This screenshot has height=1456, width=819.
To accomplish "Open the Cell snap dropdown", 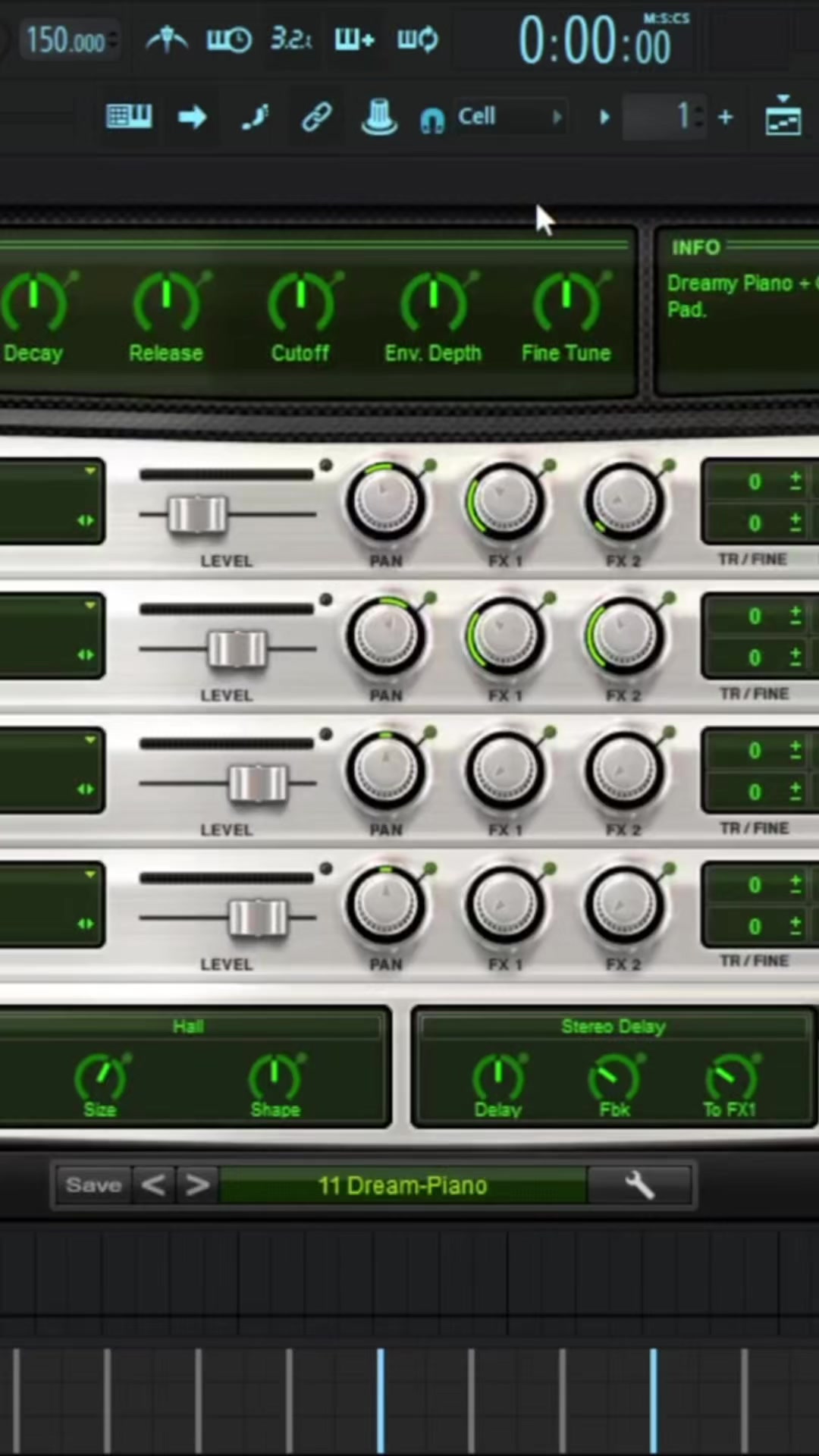I will pyautogui.click(x=510, y=117).
